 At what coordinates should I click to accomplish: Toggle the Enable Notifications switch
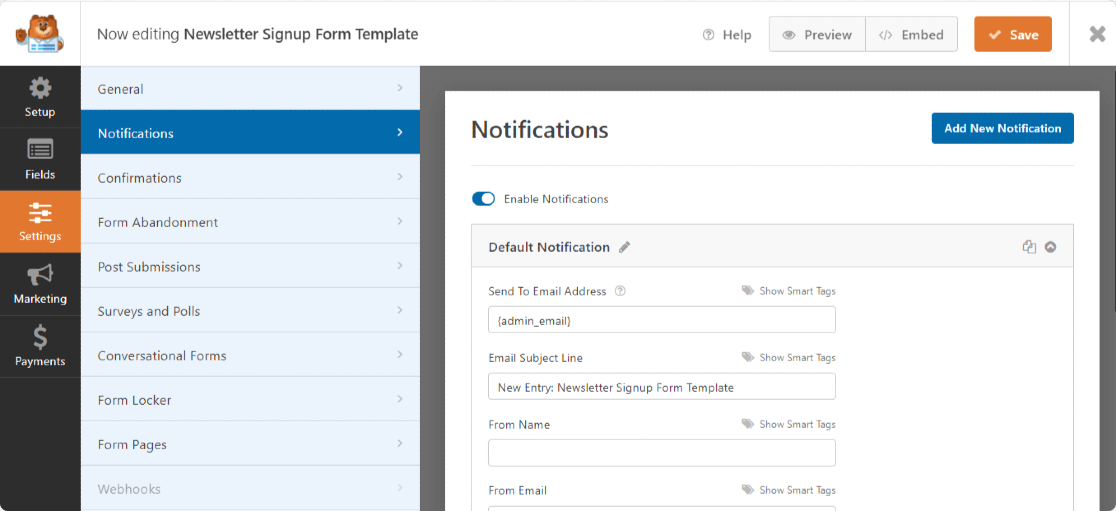click(x=483, y=199)
